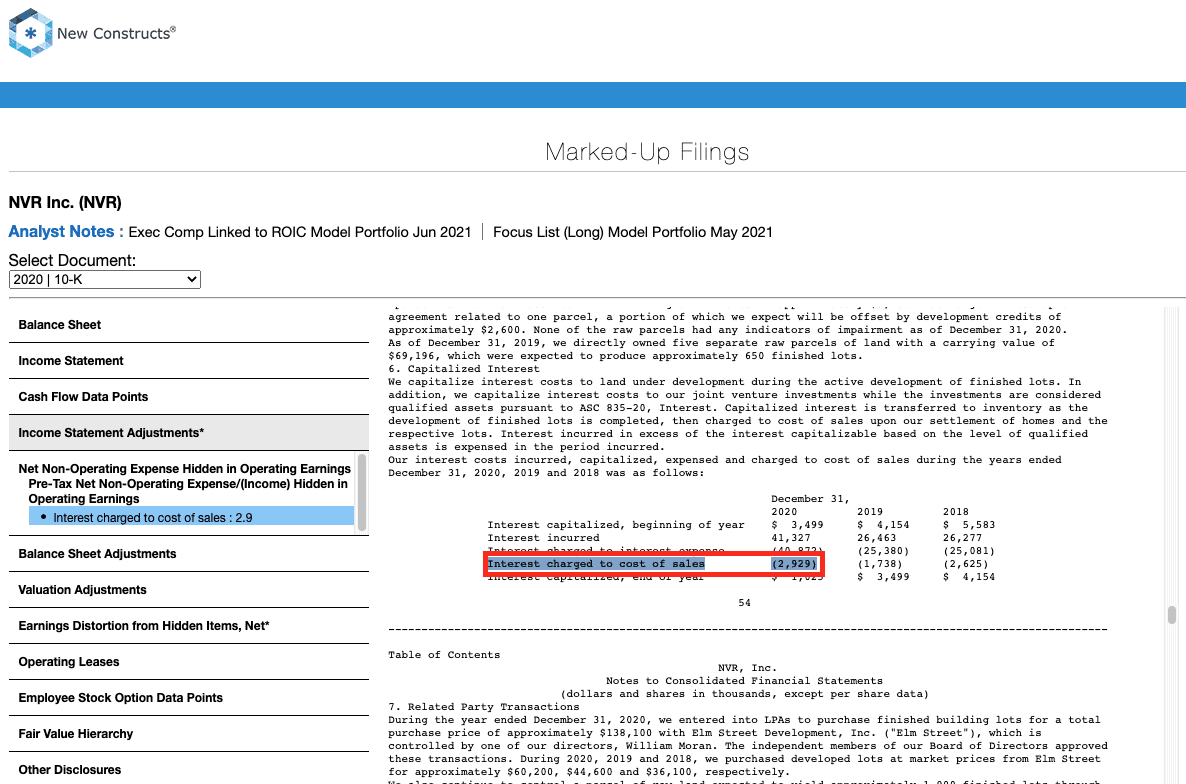Click 'Net Non-Operating Expense Hidden in Operating Earnings' heading

[x=185, y=469]
